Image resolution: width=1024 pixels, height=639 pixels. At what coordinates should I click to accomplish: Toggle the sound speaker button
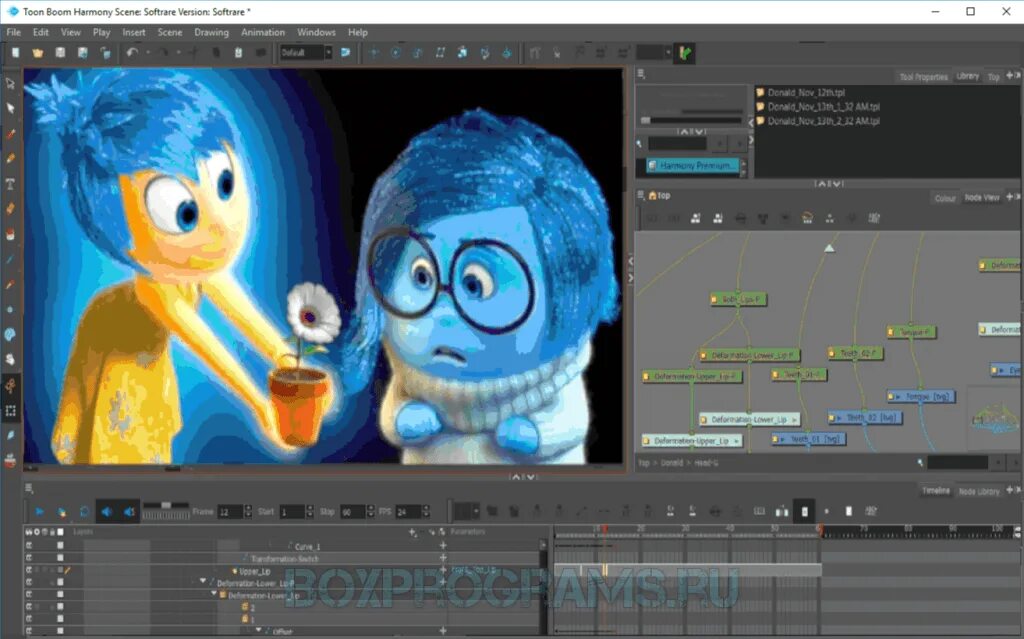tap(106, 512)
